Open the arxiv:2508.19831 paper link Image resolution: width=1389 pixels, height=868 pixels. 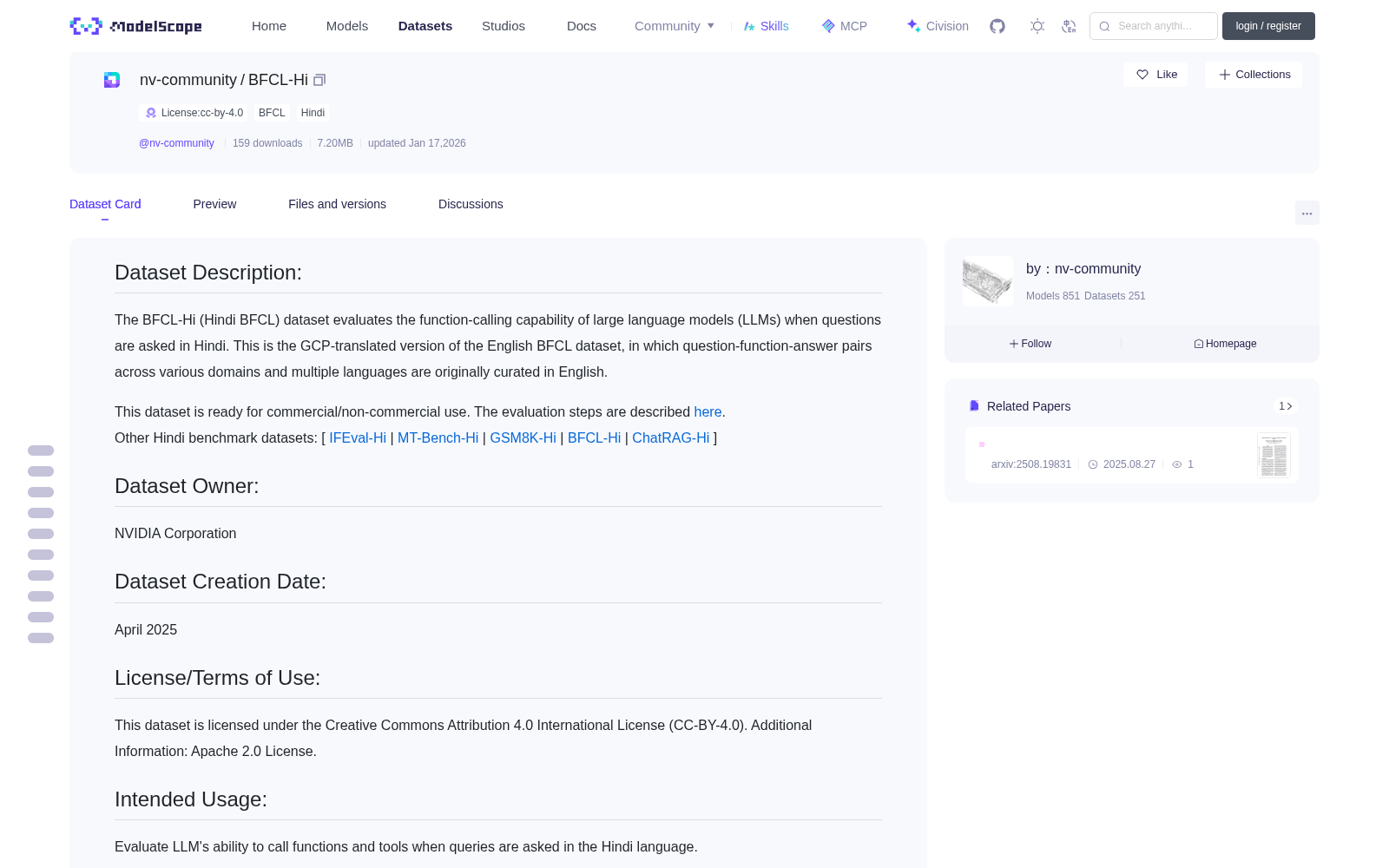[1031, 464]
